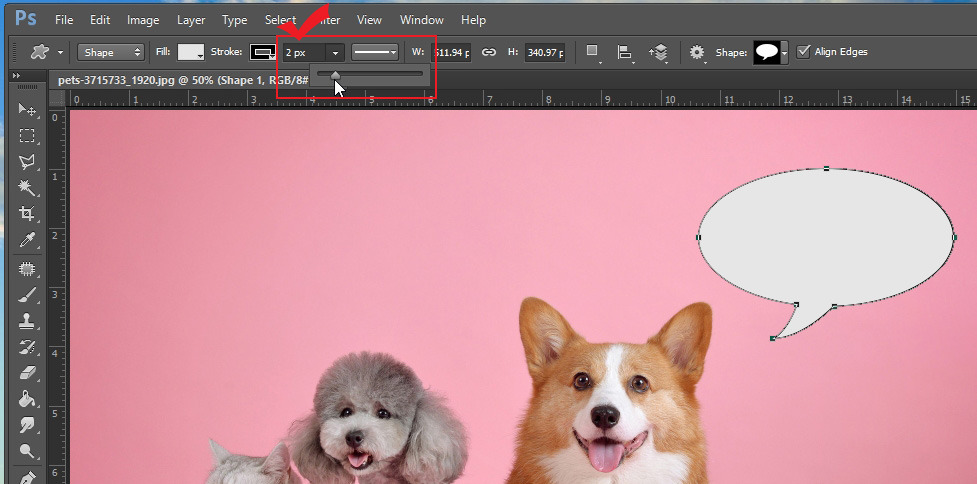Image resolution: width=977 pixels, height=484 pixels.
Task: Click the speech bubble tail tip anchor point
Action: 773,338
